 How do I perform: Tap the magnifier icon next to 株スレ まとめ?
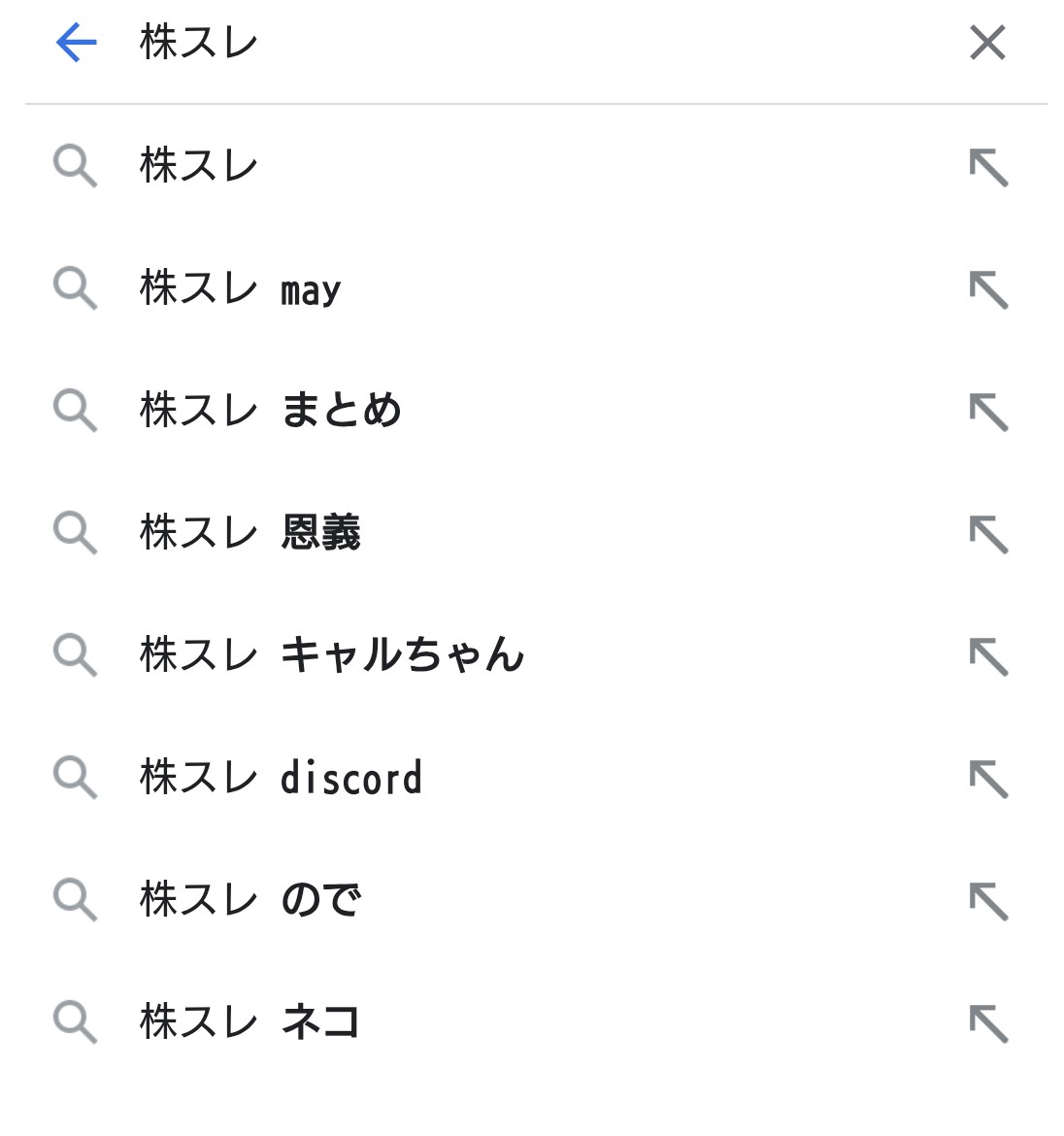click(75, 411)
